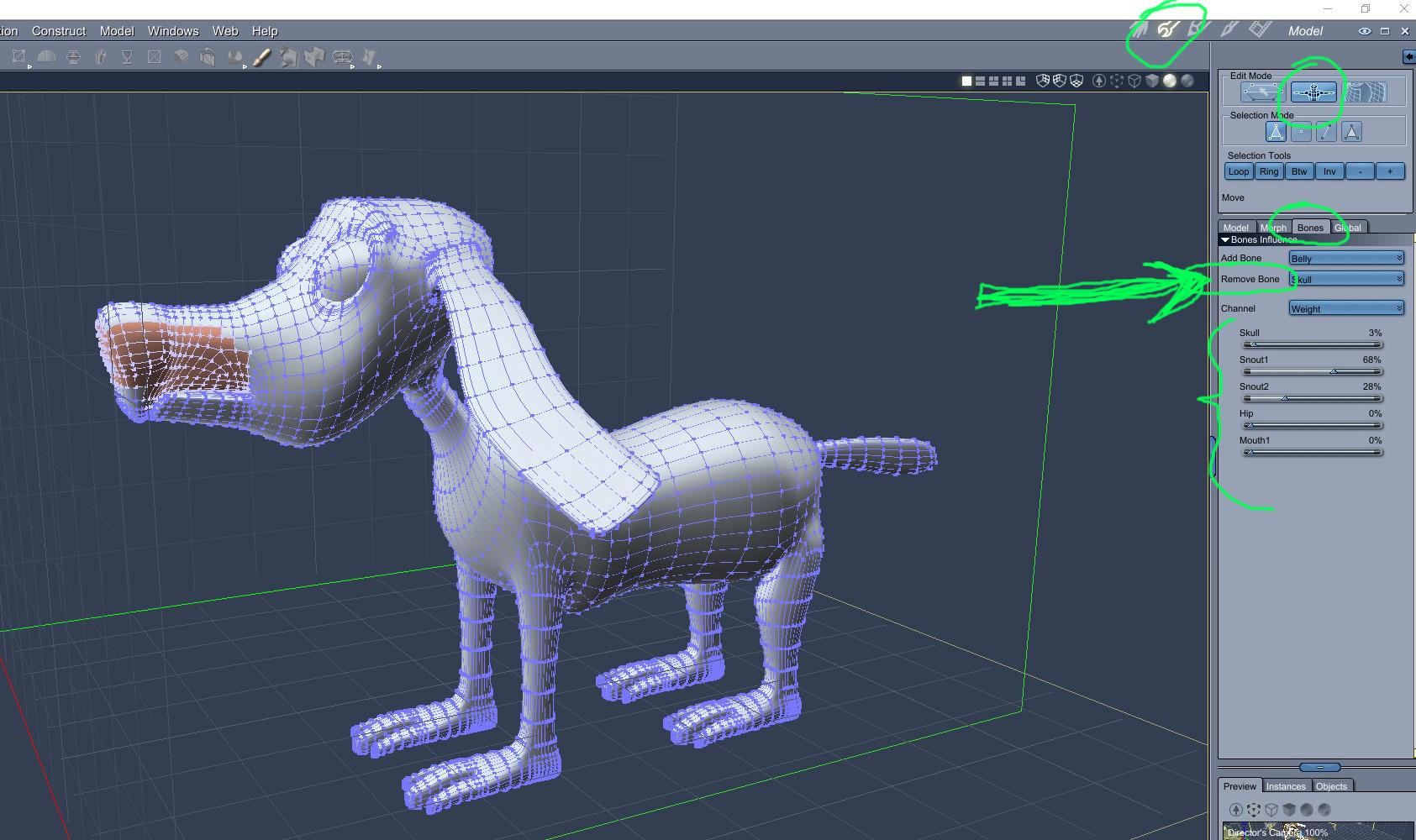Enable wireframe cube display in viewport toolbar

point(1134,81)
